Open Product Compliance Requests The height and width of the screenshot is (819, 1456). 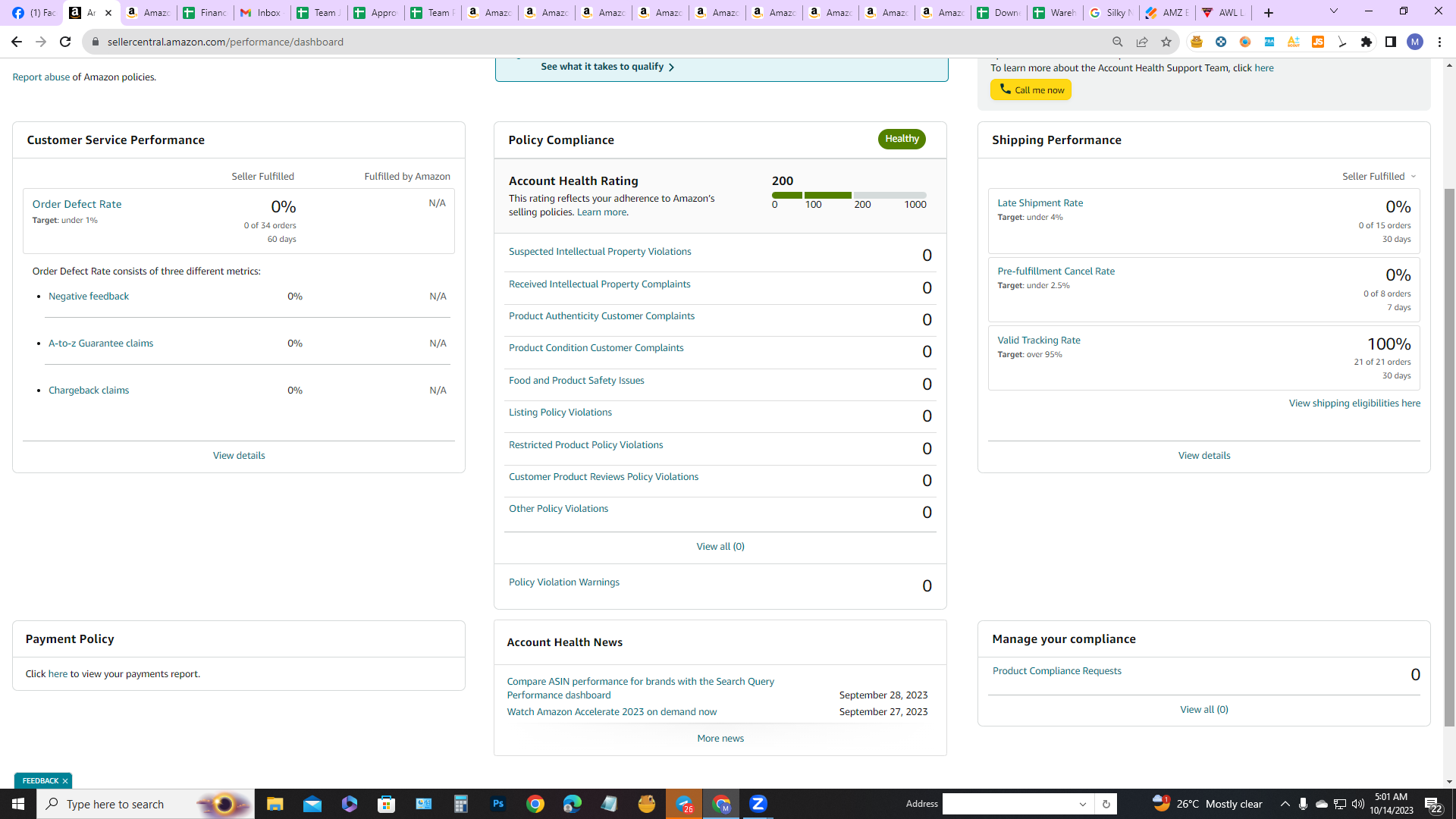[x=1056, y=671]
